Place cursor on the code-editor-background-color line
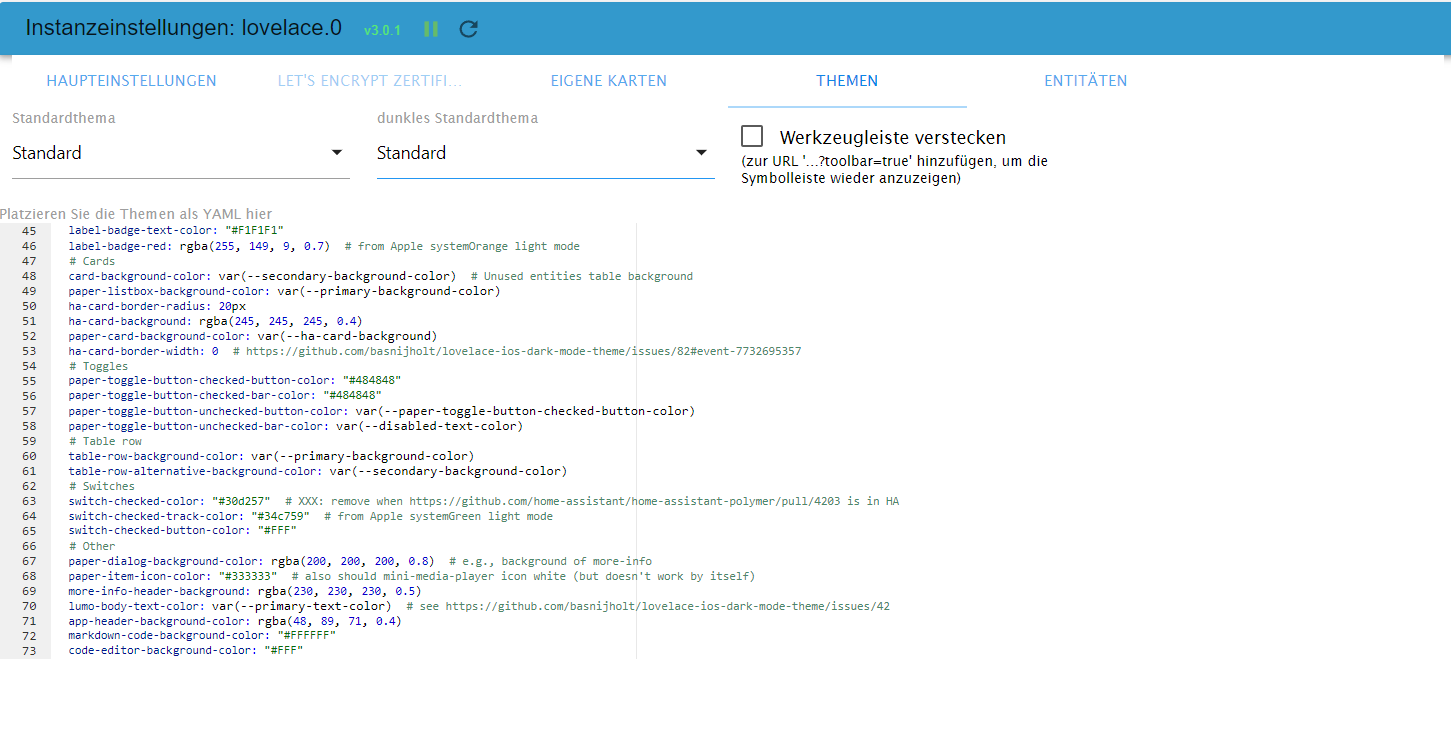1451x741 pixels. coord(185,651)
